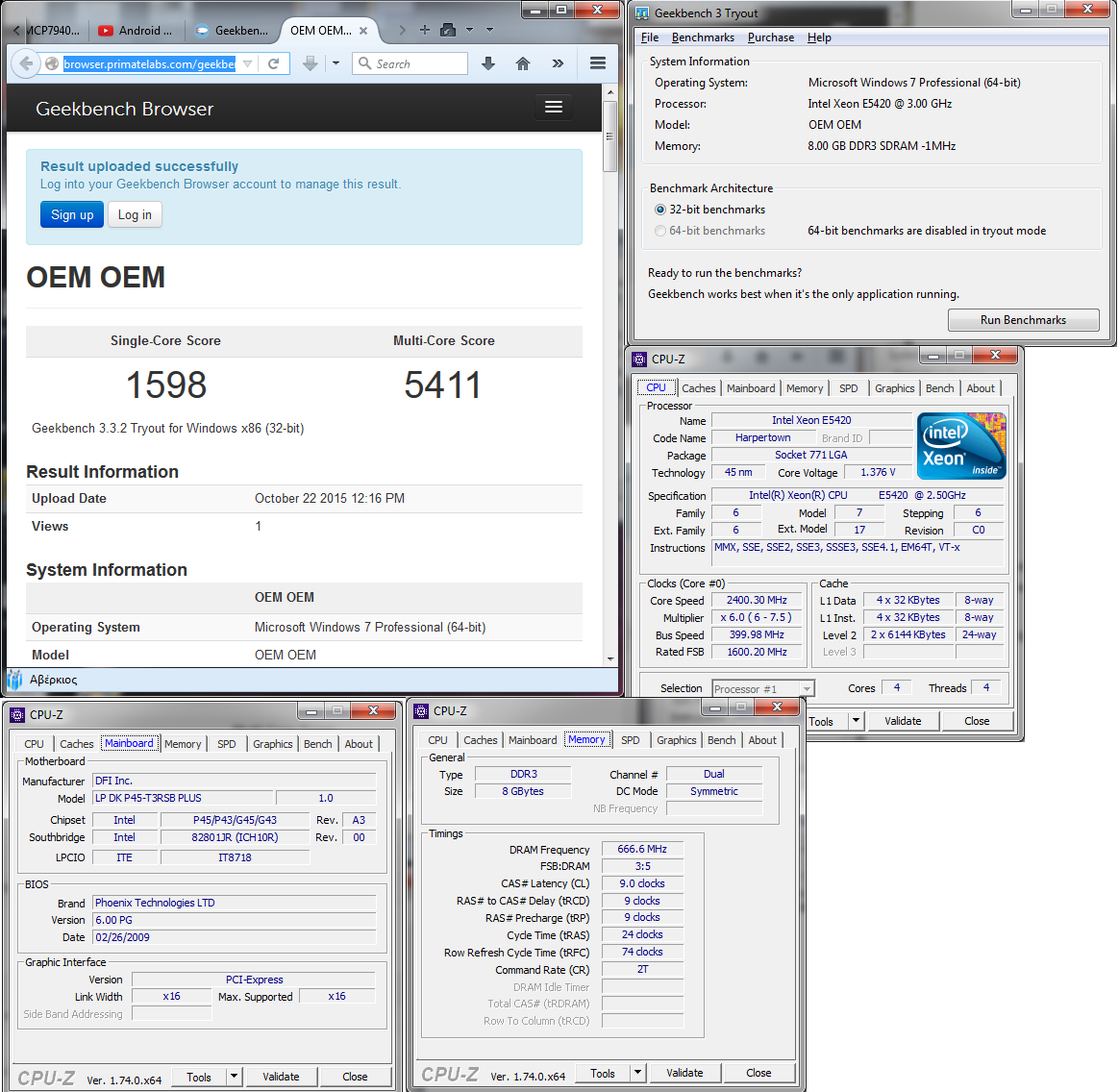The height and width of the screenshot is (1092, 1119).
Task: Select 32-bit benchmarks radio button
Action: pos(660,210)
